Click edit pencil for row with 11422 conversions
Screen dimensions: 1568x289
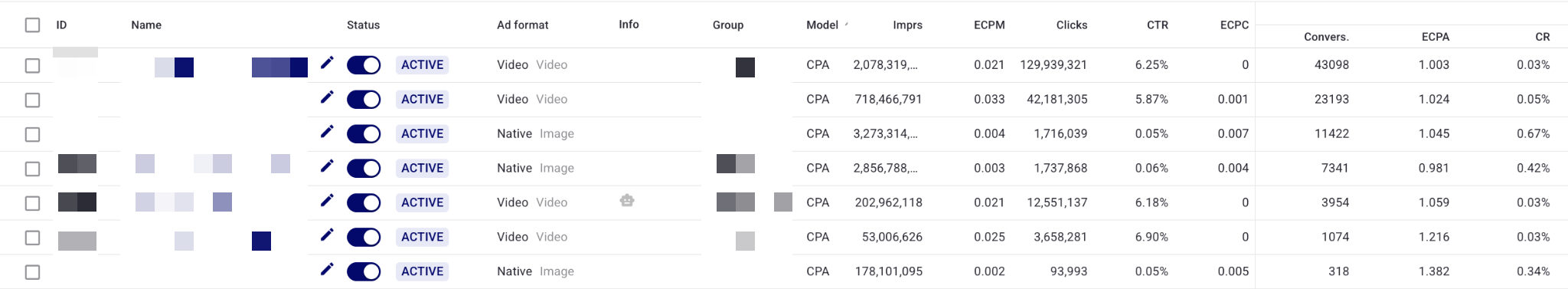327,132
